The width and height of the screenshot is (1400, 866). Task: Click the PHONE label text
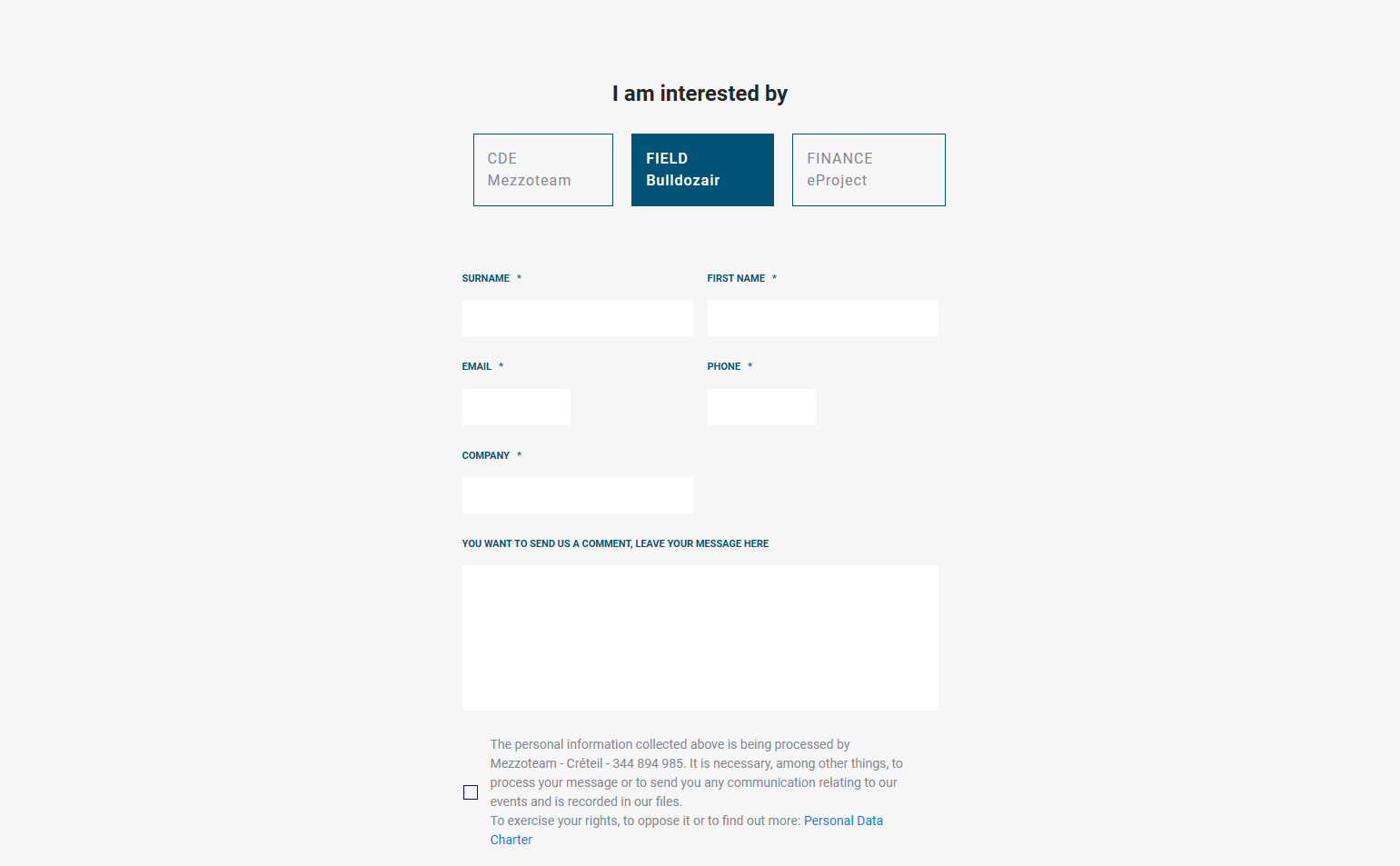[723, 367]
